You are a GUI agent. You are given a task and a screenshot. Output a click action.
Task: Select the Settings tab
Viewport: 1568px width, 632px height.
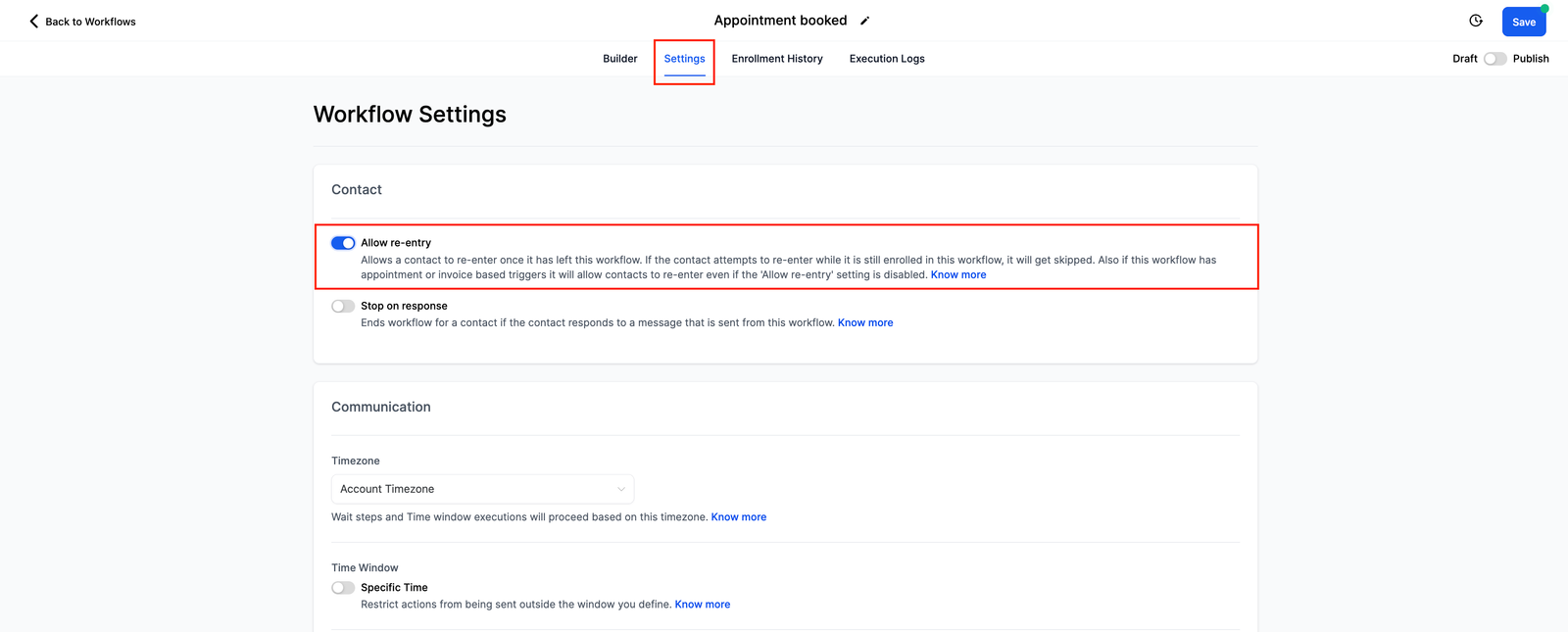684,59
